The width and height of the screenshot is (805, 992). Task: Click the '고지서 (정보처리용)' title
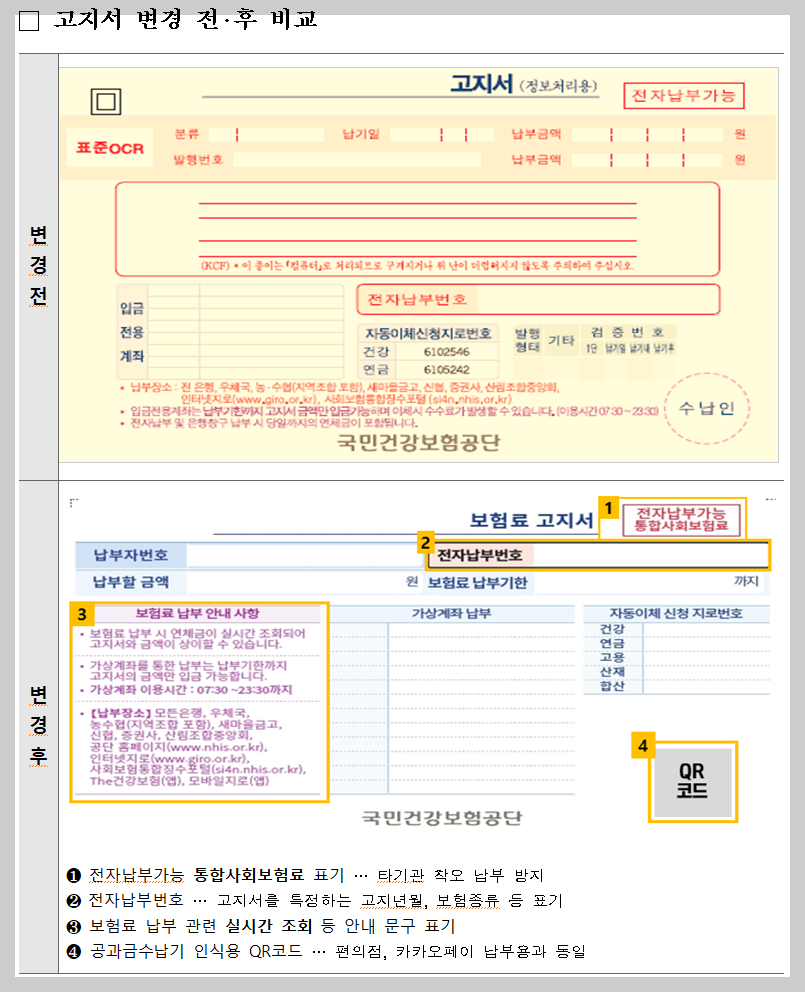pyautogui.click(x=524, y=84)
